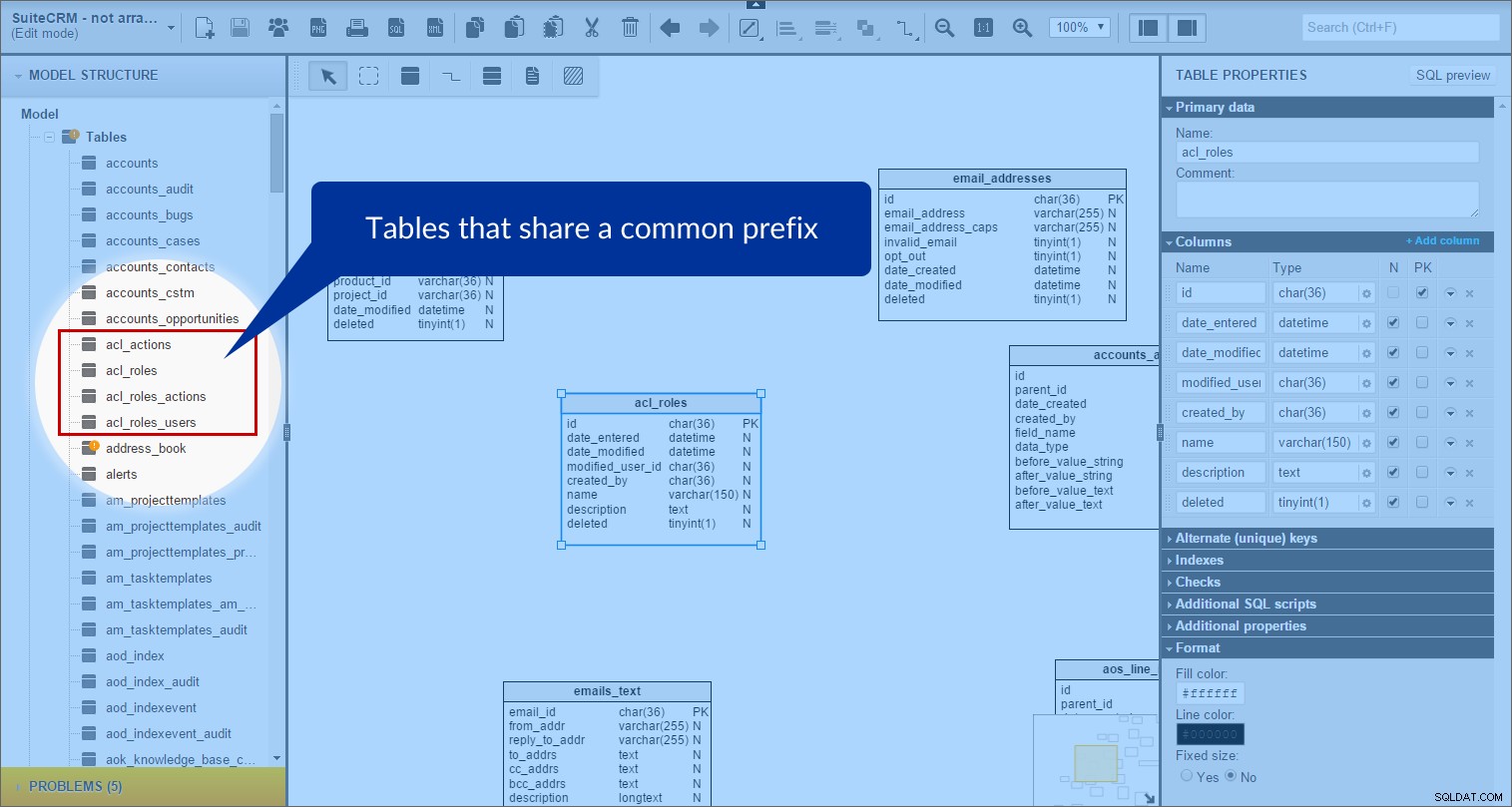1512x807 pixels.
Task: Pick the hatched Add area tool
Action: (x=573, y=76)
